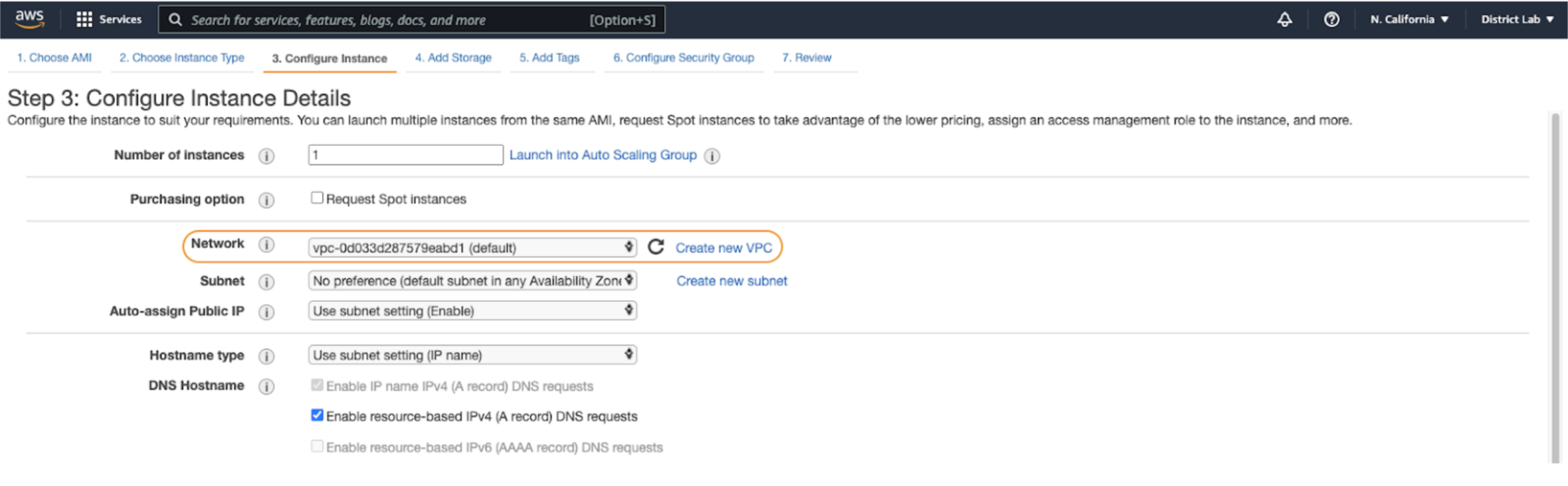Screen dimensions: 1568x486
Task: Open notifications bell icon
Action: [x=1284, y=20]
